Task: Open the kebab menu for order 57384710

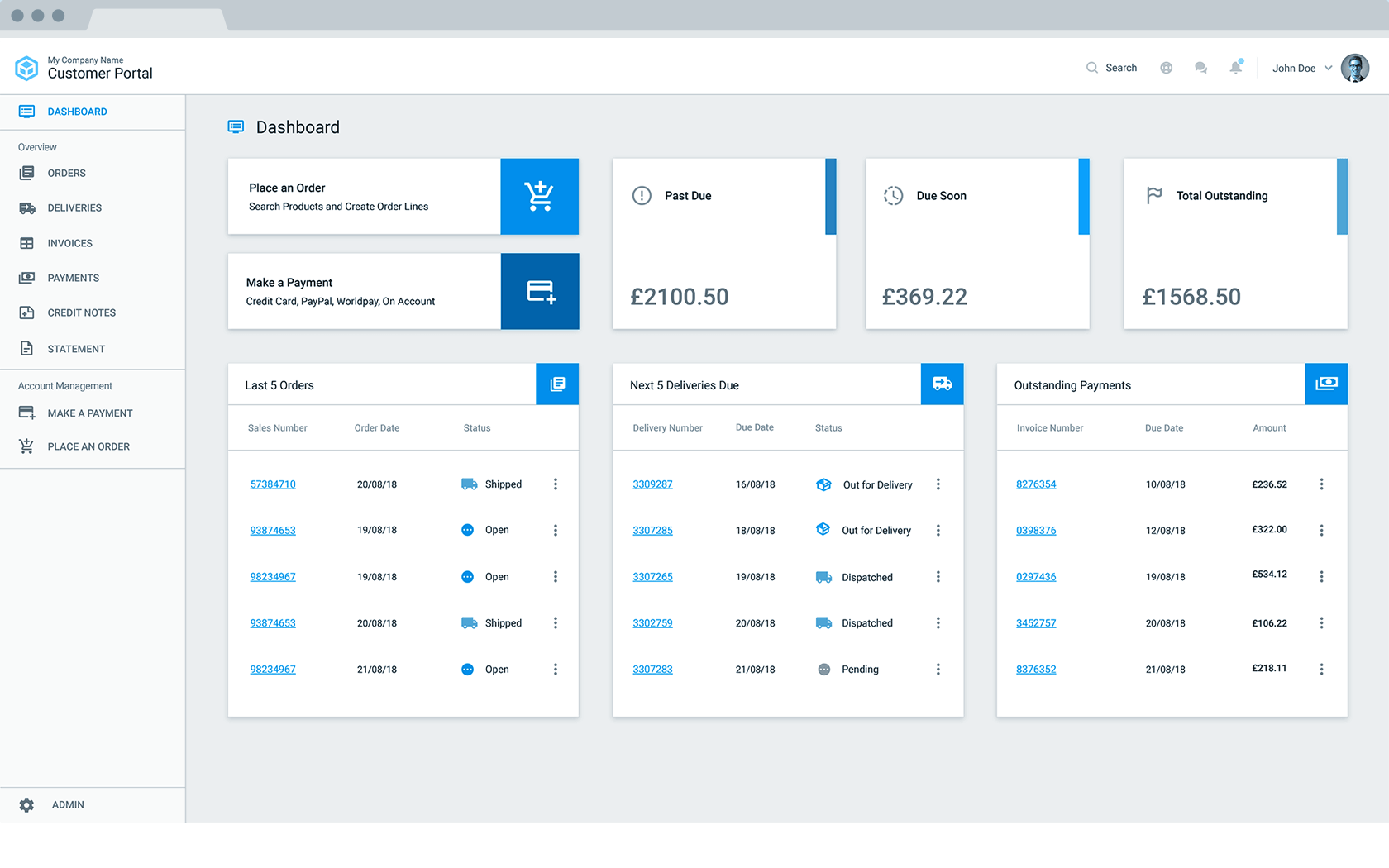Action: coord(556,484)
